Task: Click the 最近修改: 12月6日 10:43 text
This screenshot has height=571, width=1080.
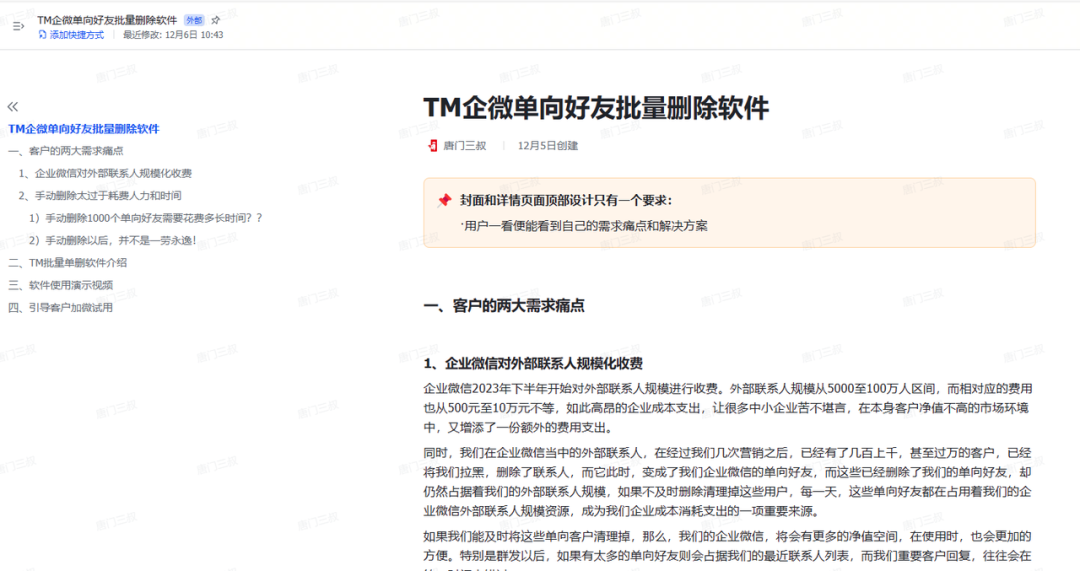Action: pyautogui.click(x=173, y=35)
